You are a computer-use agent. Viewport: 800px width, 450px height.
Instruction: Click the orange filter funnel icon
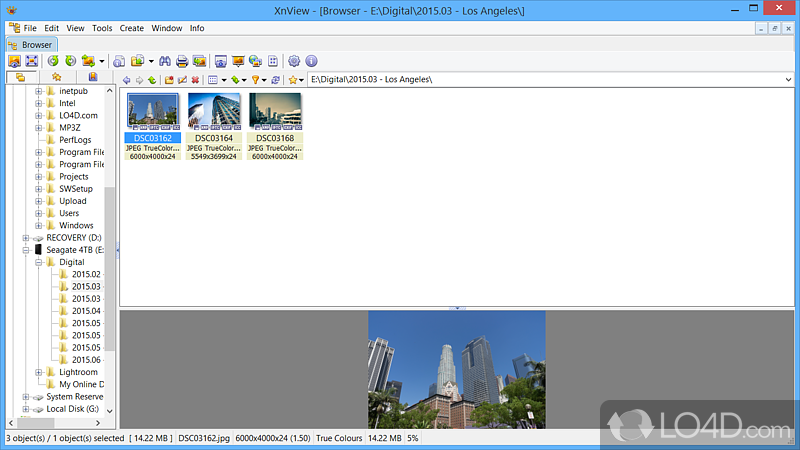[x=256, y=80]
